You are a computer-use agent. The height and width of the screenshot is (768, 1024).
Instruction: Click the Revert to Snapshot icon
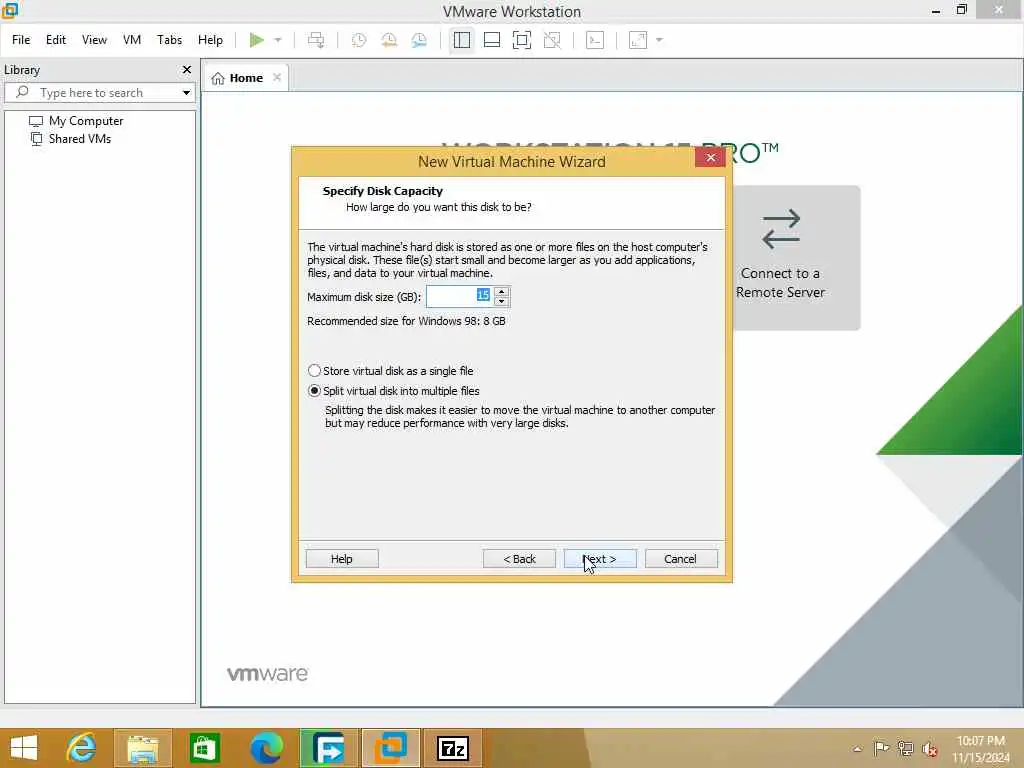[x=389, y=40]
